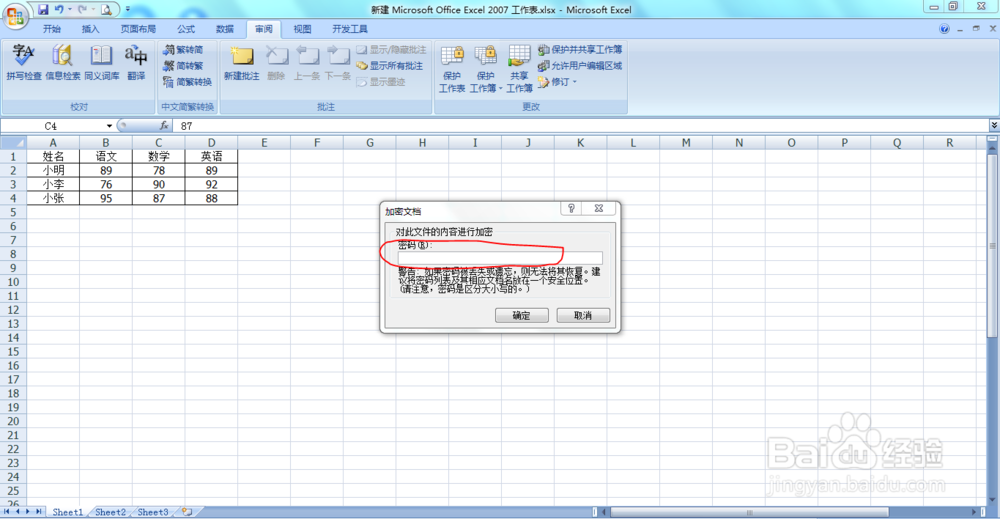Click the password input field
Screen dimensions: 1000x519
[499, 258]
